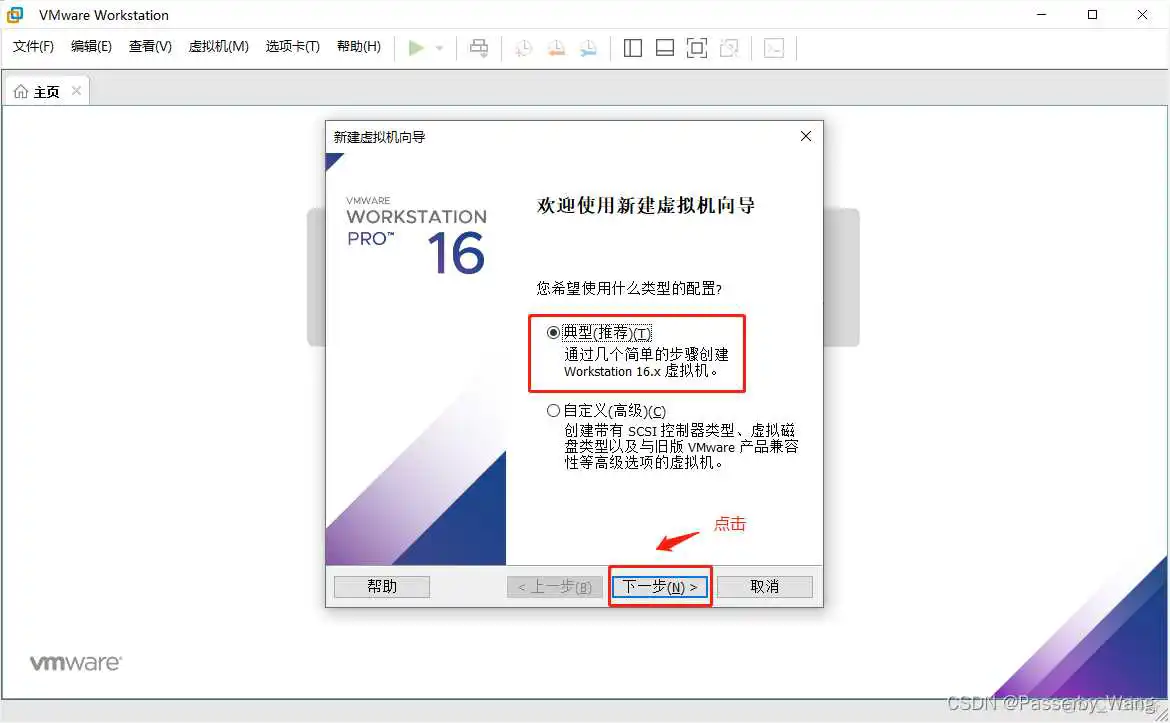Switch to the 主页 tab
This screenshot has width=1170, height=723.
pyautogui.click(x=47, y=92)
